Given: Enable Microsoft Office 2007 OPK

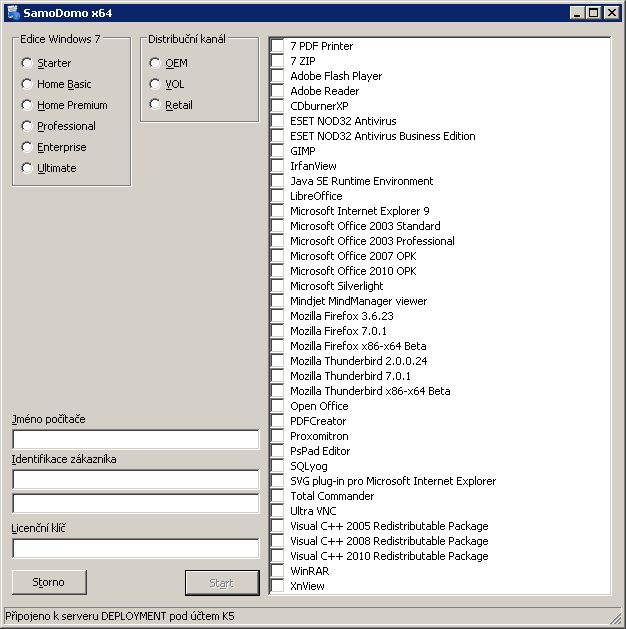Looking at the screenshot, I should tap(277, 256).
